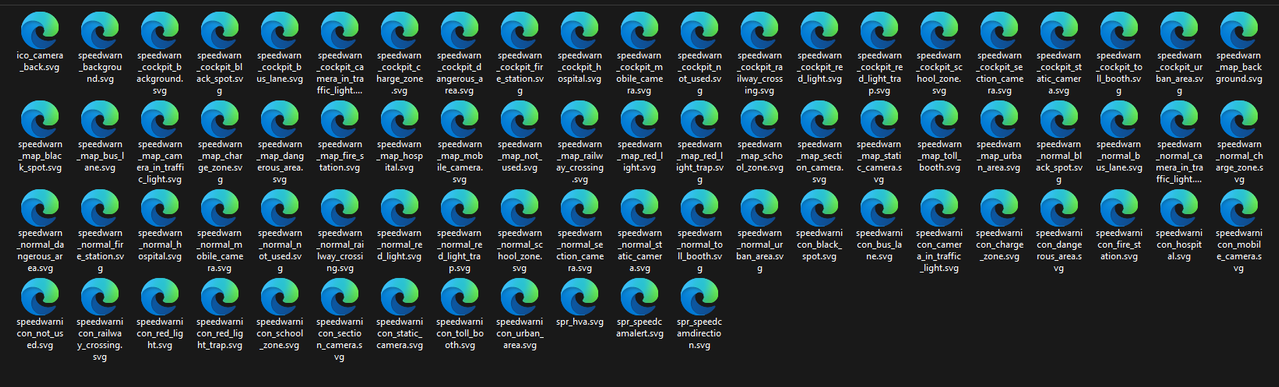Select speedwarnicon_dangerous_area.svg icon
The image size is (1279, 387).
point(1060,208)
